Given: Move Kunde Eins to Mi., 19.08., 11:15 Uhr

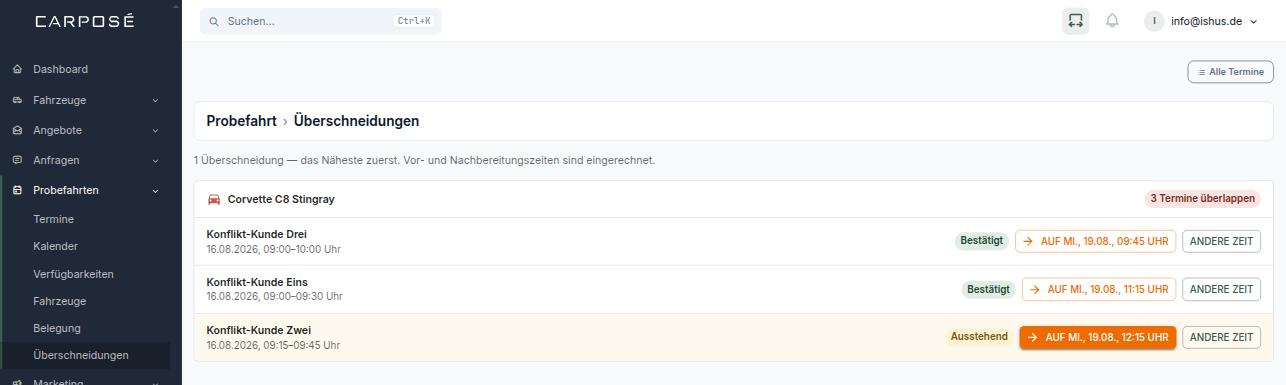Looking at the screenshot, I should pos(1099,289).
